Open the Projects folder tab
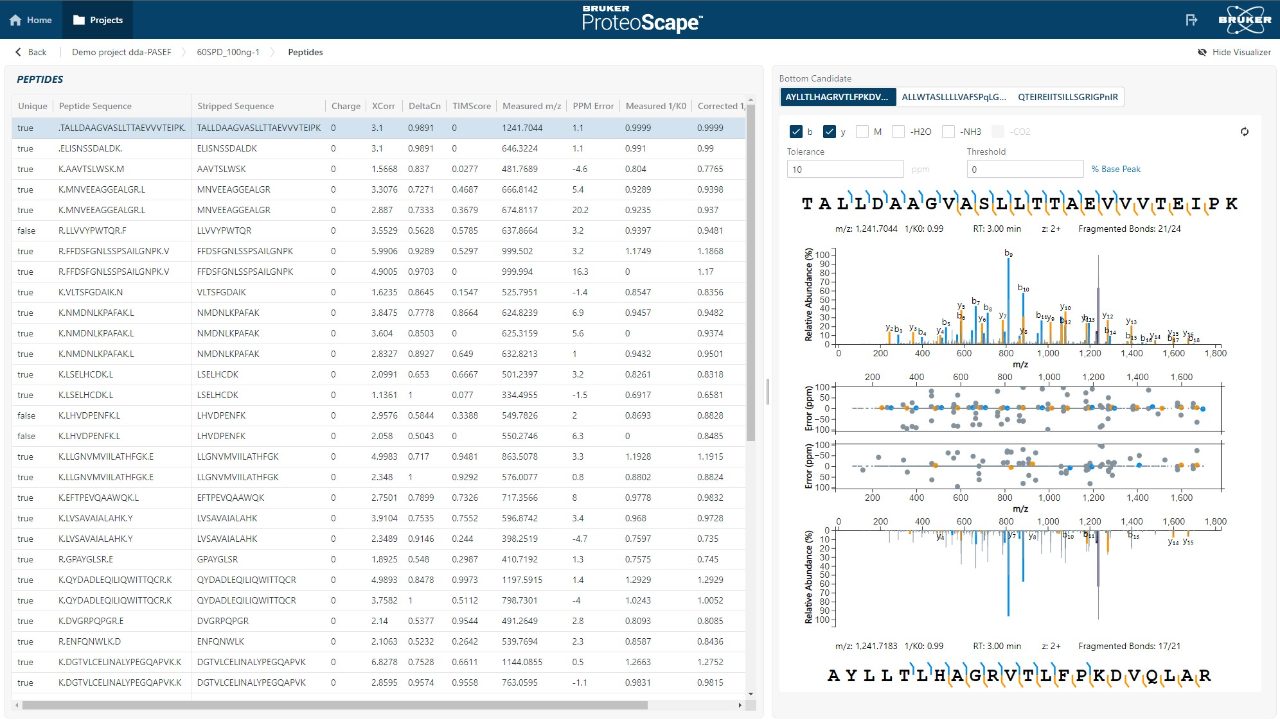1280x721 pixels. pyautogui.click(x=98, y=20)
